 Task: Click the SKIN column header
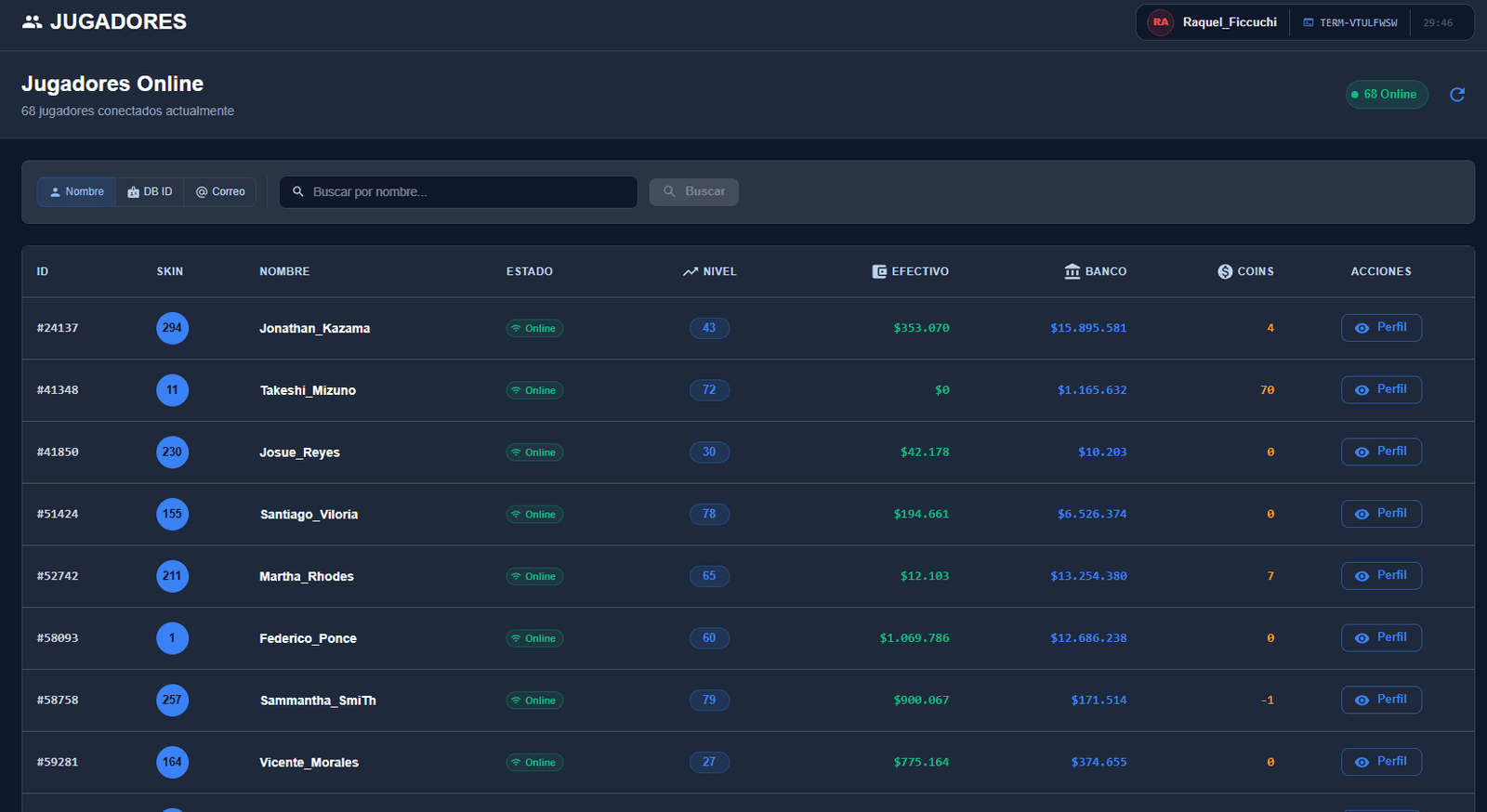pos(170,271)
